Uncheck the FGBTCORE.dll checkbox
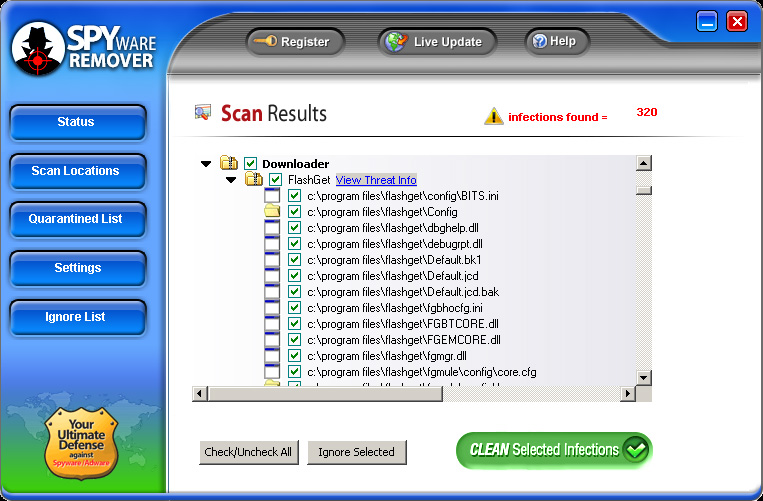This screenshot has width=763, height=501. pos(294,324)
